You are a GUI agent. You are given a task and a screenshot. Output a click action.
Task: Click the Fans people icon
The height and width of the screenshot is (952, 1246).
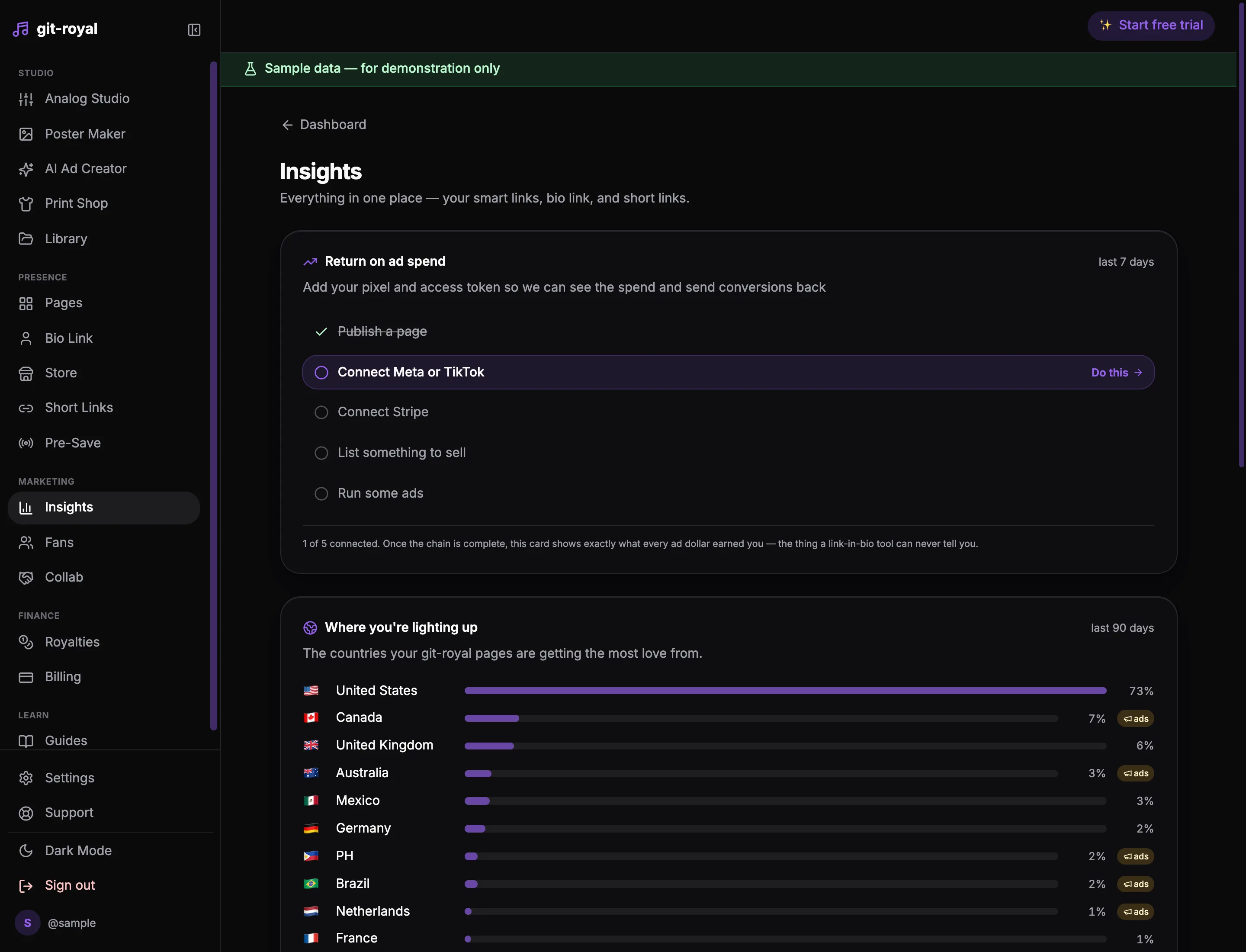[x=26, y=543]
